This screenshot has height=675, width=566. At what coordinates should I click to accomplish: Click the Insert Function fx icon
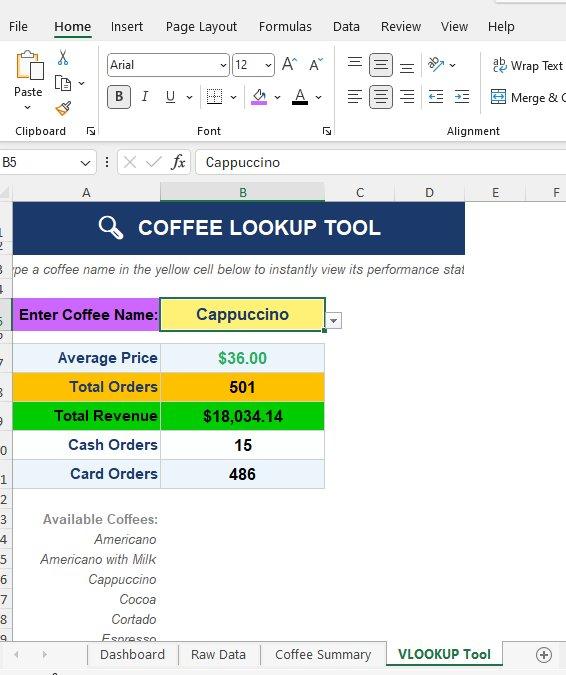point(178,162)
